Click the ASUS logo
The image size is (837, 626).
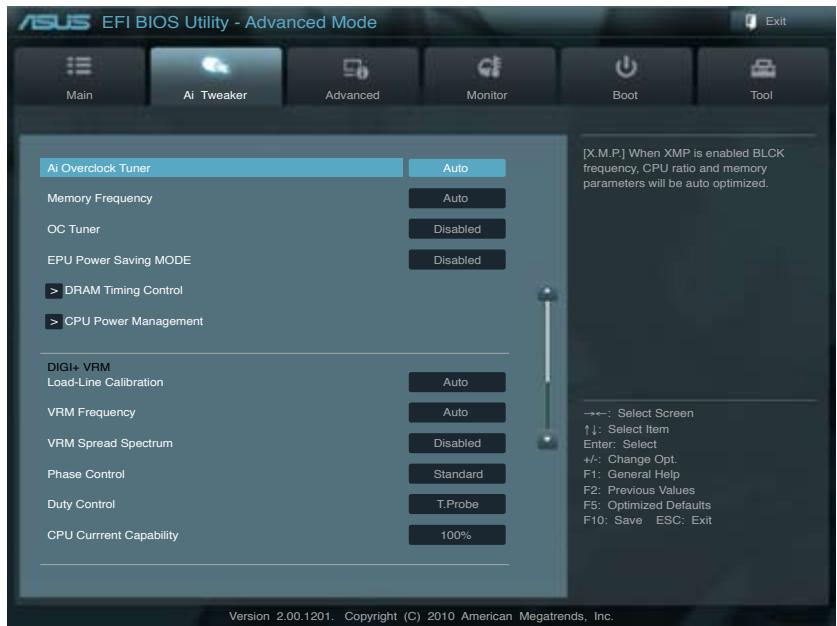(x=54, y=22)
